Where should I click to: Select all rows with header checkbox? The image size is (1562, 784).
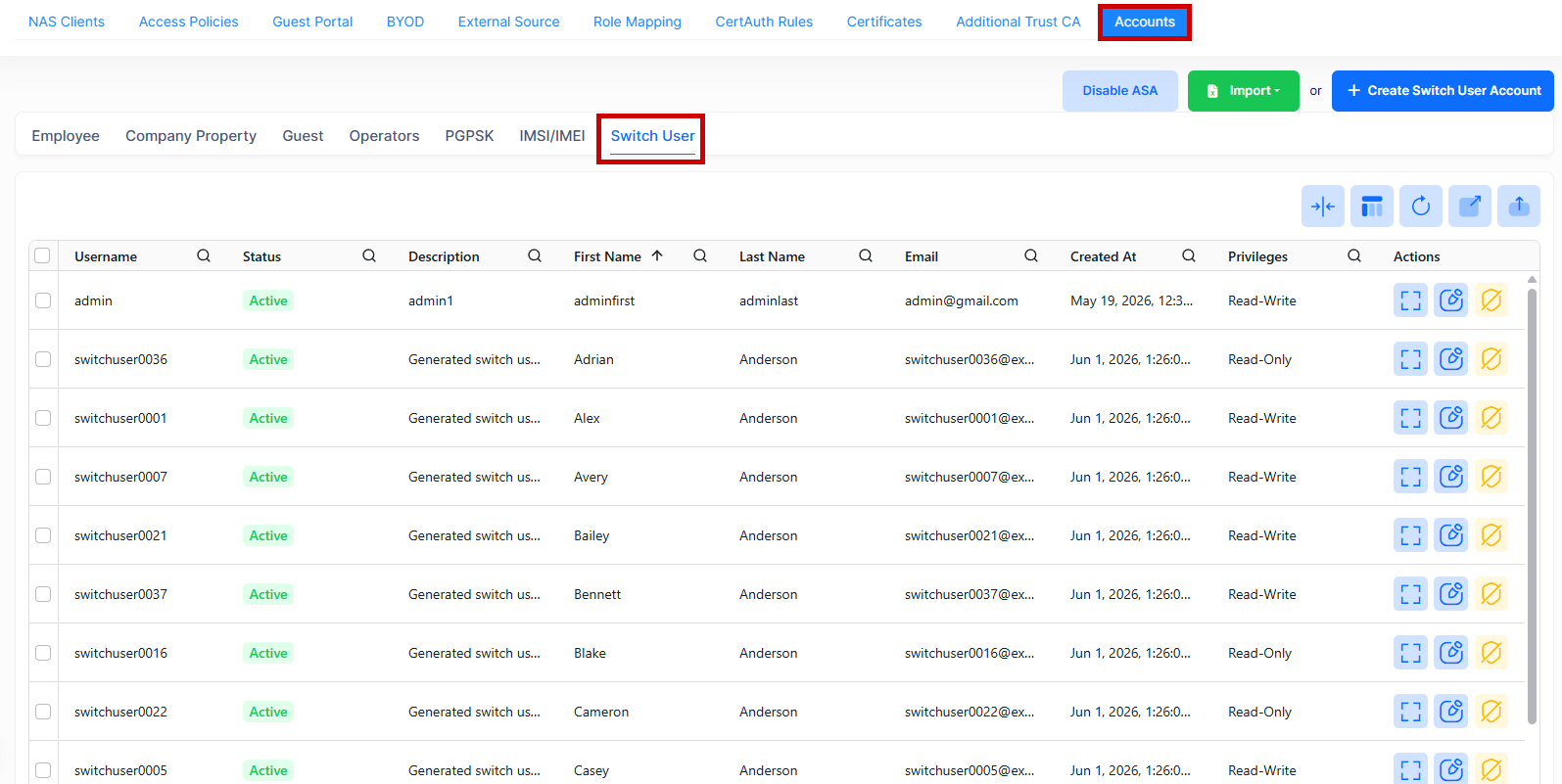[42, 255]
